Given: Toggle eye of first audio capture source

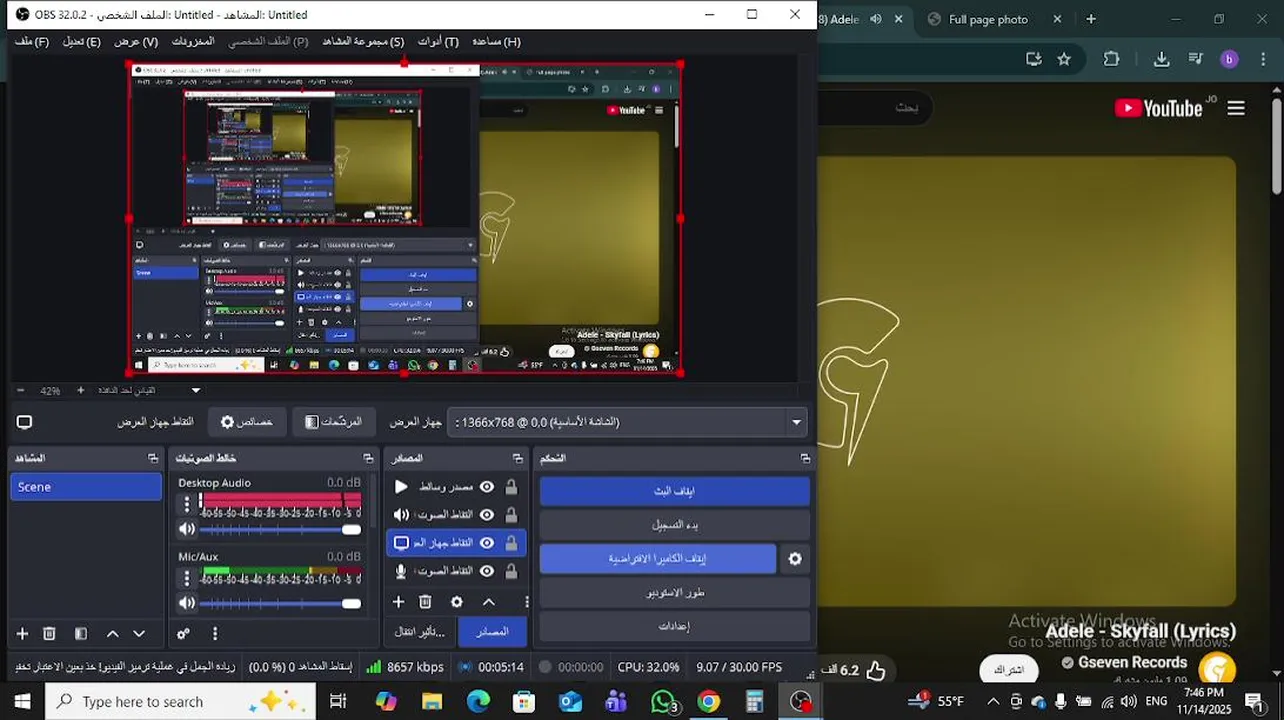Looking at the screenshot, I should [x=487, y=515].
